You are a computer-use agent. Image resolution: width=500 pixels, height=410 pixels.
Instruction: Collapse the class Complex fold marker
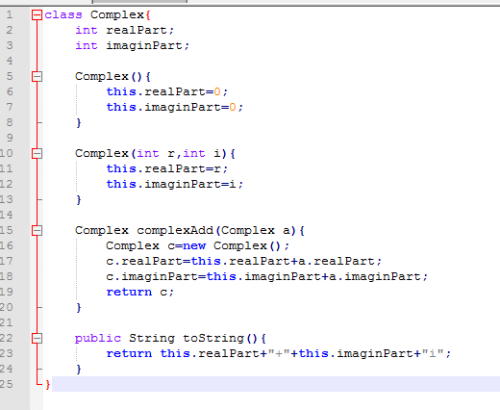[37, 15]
